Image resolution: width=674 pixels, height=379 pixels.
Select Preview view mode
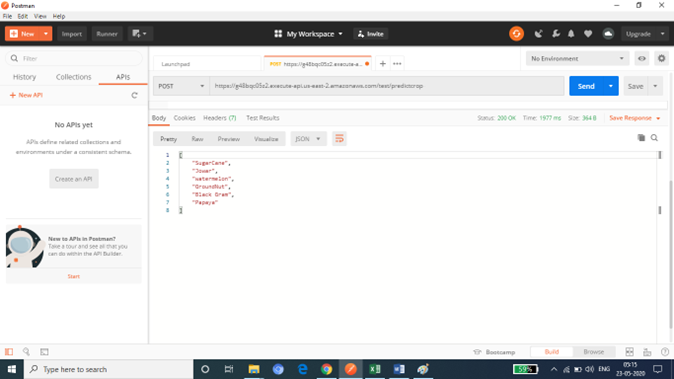[x=229, y=139]
